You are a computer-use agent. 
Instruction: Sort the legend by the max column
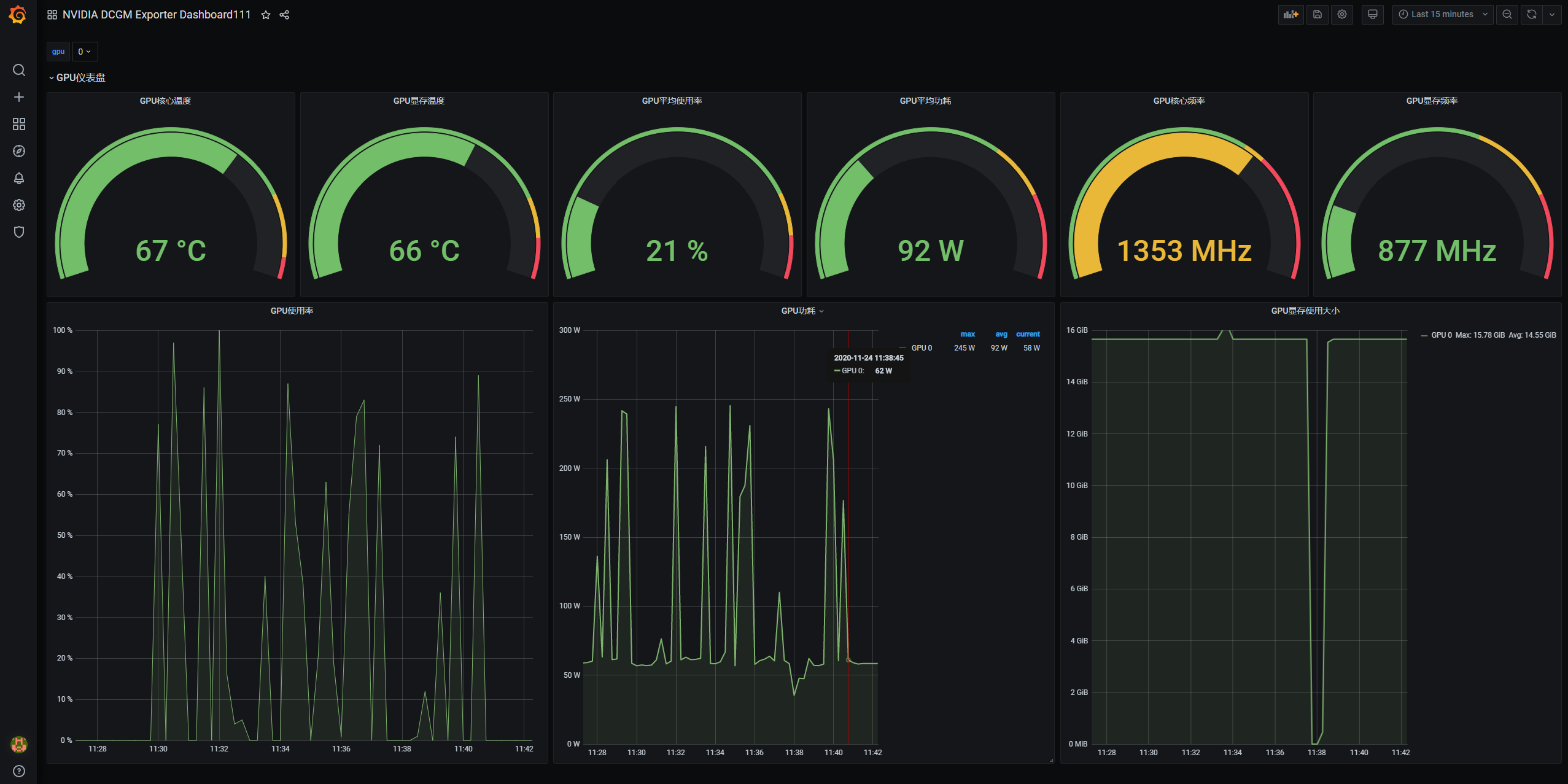tap(967, 335)
